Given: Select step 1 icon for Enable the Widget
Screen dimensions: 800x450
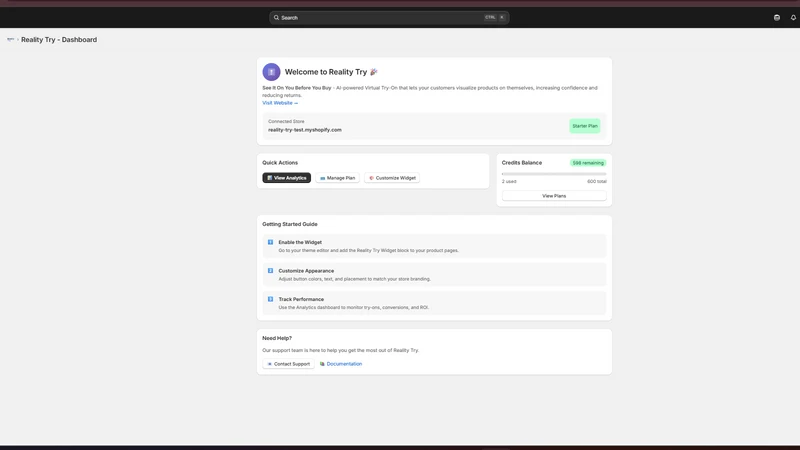Looking at the screenshot, I should point(270,242).
